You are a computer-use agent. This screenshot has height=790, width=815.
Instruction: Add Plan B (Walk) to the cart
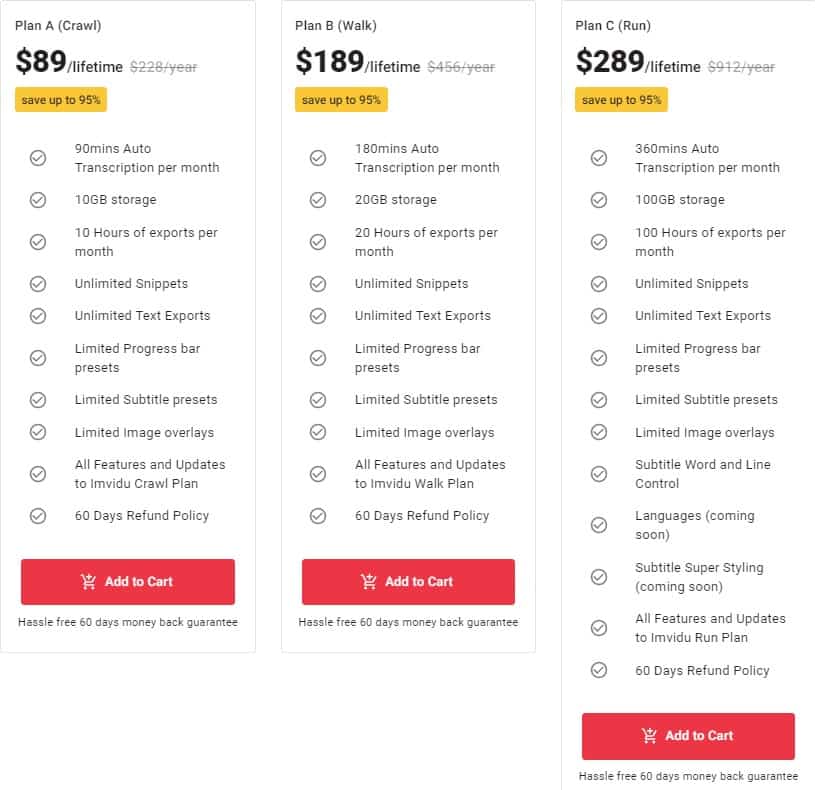coord(407,582)
